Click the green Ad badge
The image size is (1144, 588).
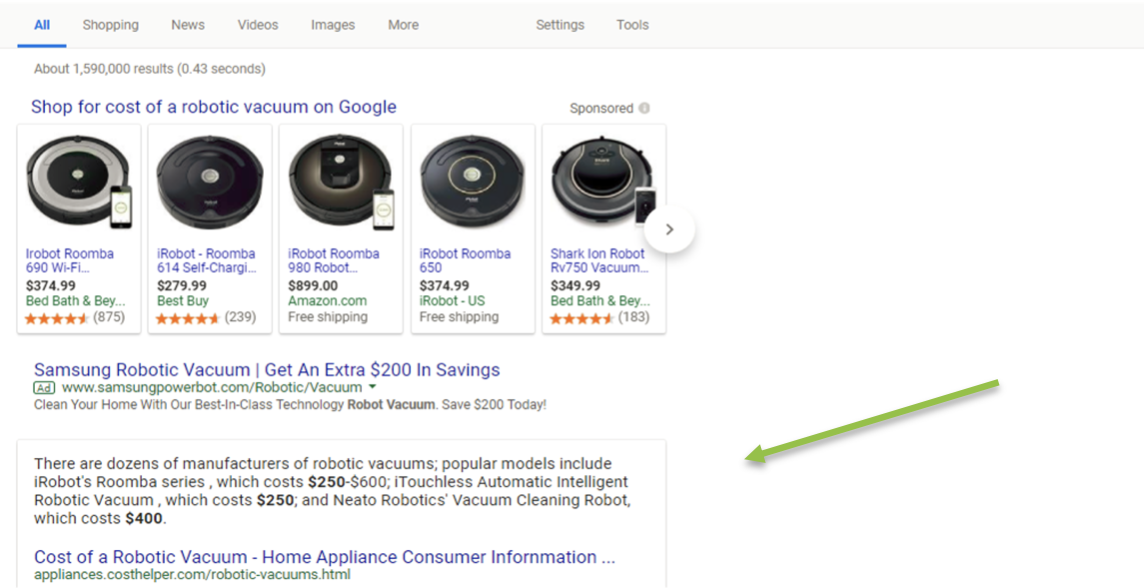click(44, 387)
